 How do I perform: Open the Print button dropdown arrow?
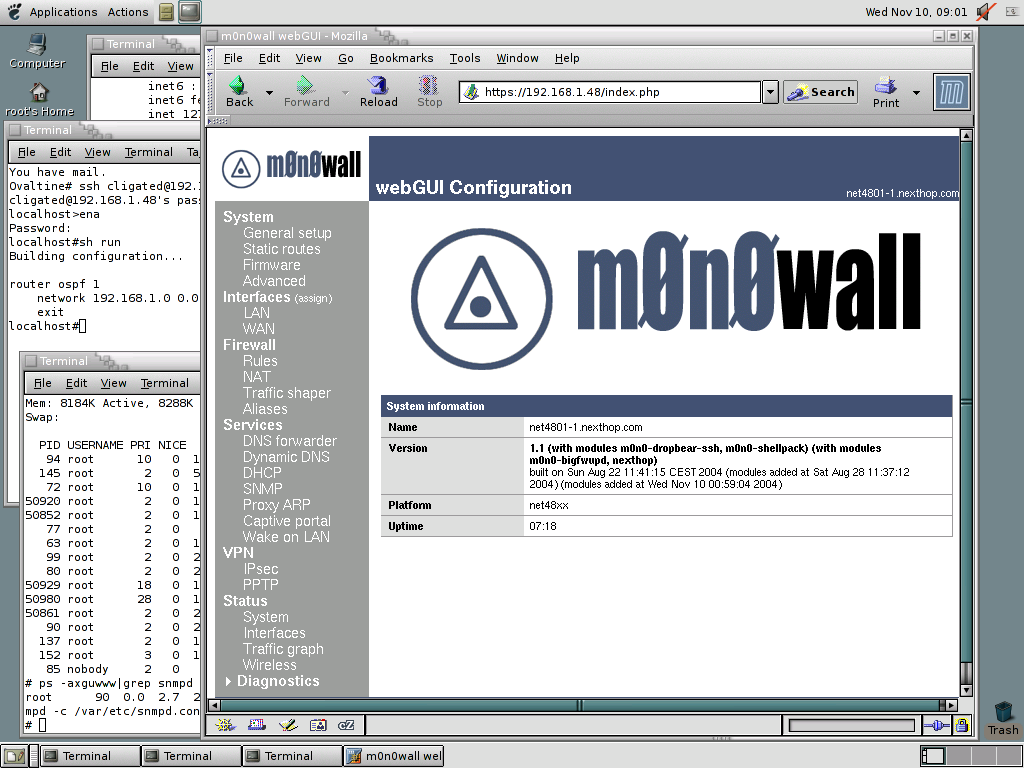tap(916, 93)
